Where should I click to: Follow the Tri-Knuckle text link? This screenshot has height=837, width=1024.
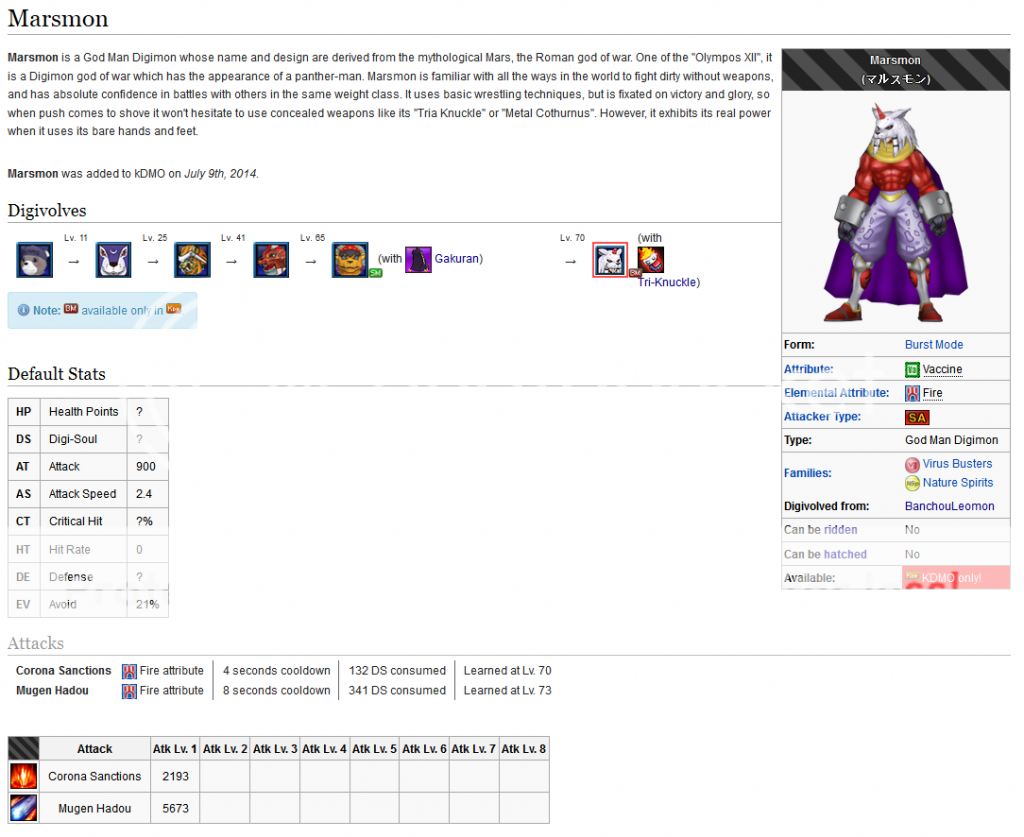pos(667,282)
